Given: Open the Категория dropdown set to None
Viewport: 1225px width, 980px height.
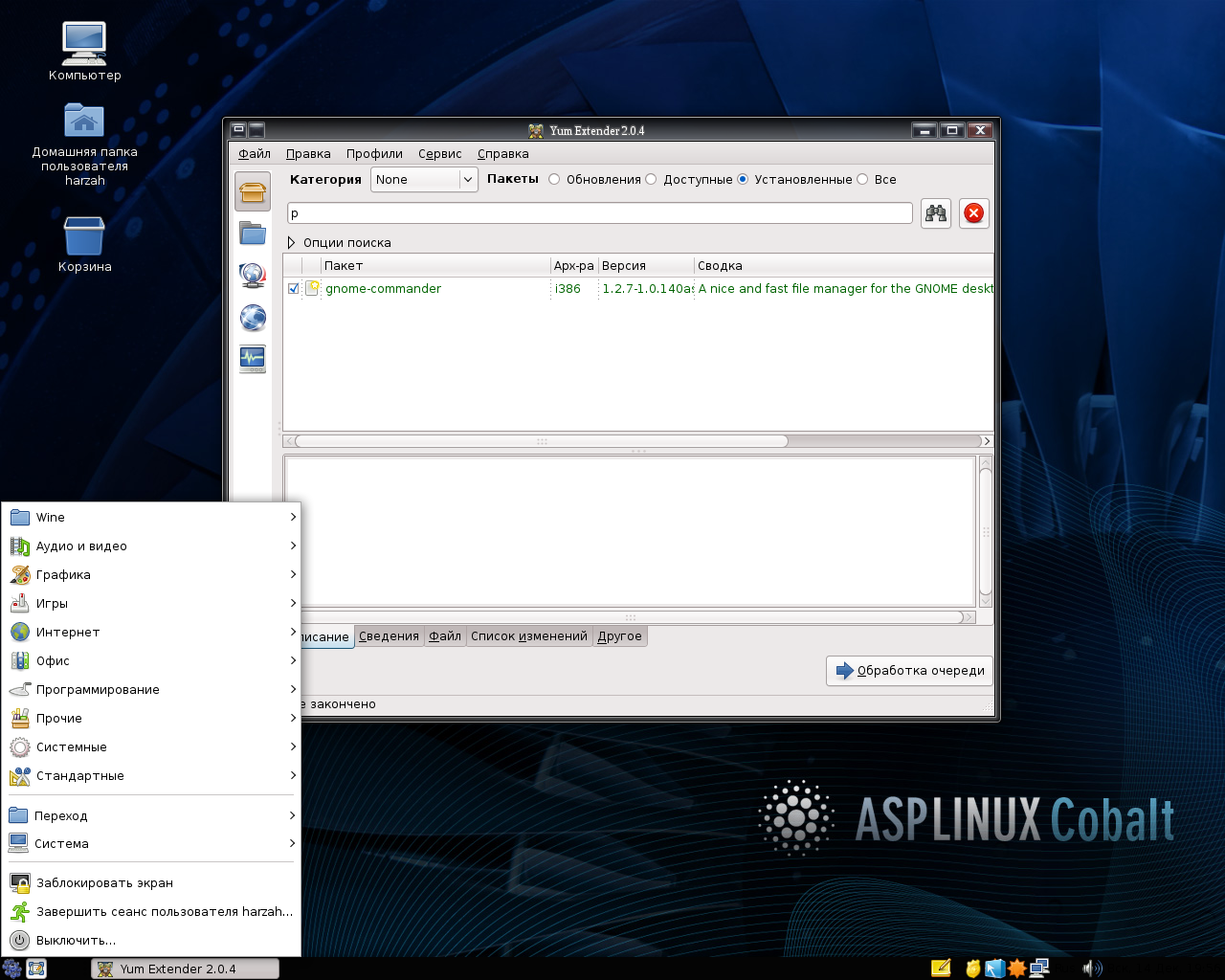Looking at the screenshot, I should click(x=424, y=179).
